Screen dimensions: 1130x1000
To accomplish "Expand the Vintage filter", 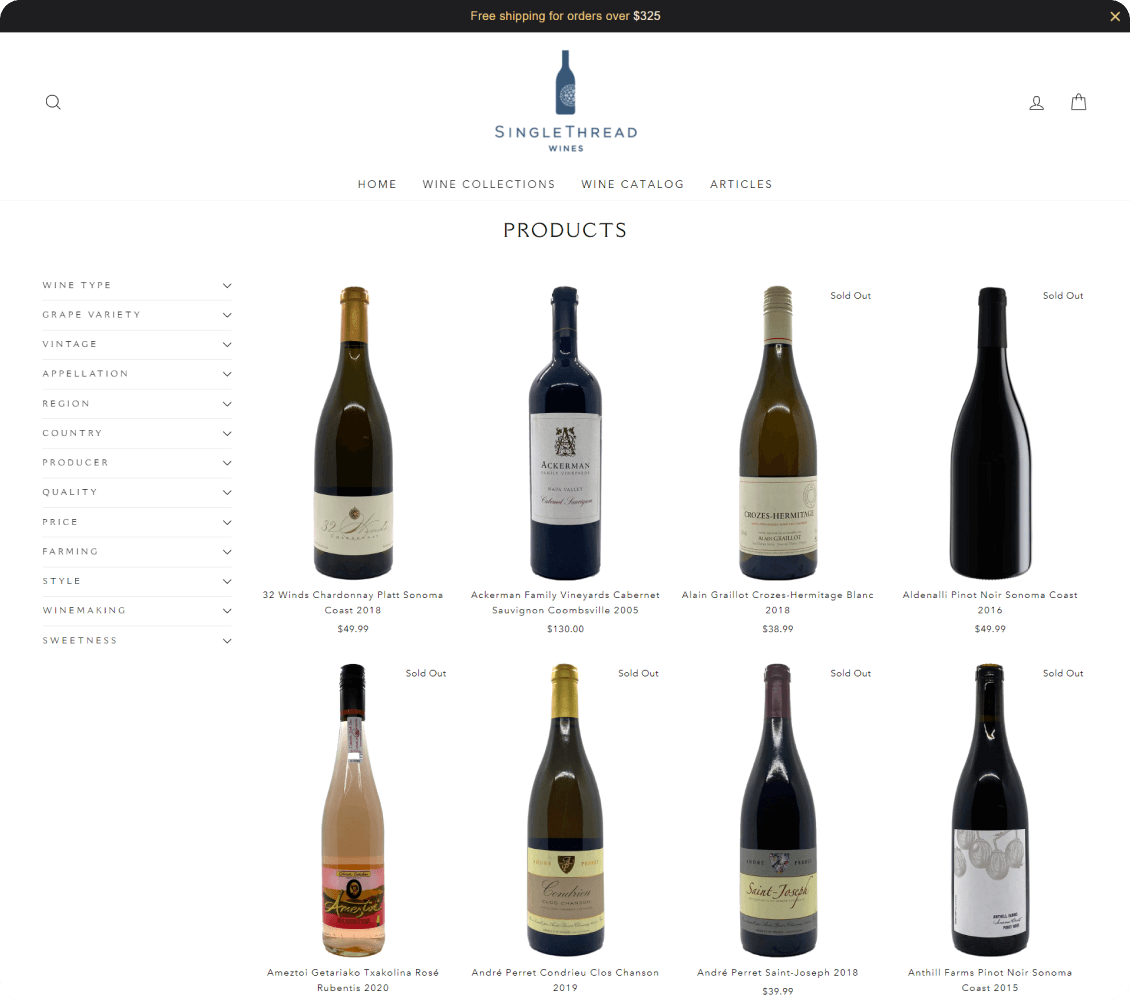I will (x=137, y=344).
